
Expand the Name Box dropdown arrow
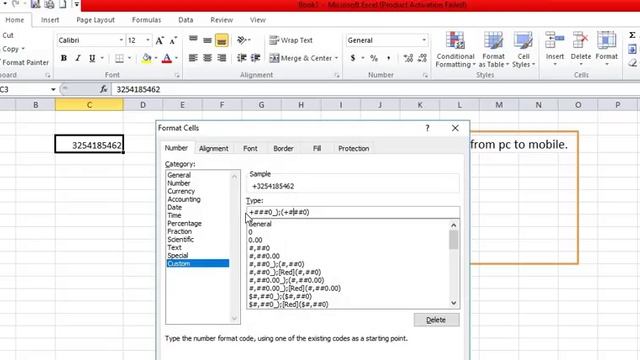click(53, 89)
